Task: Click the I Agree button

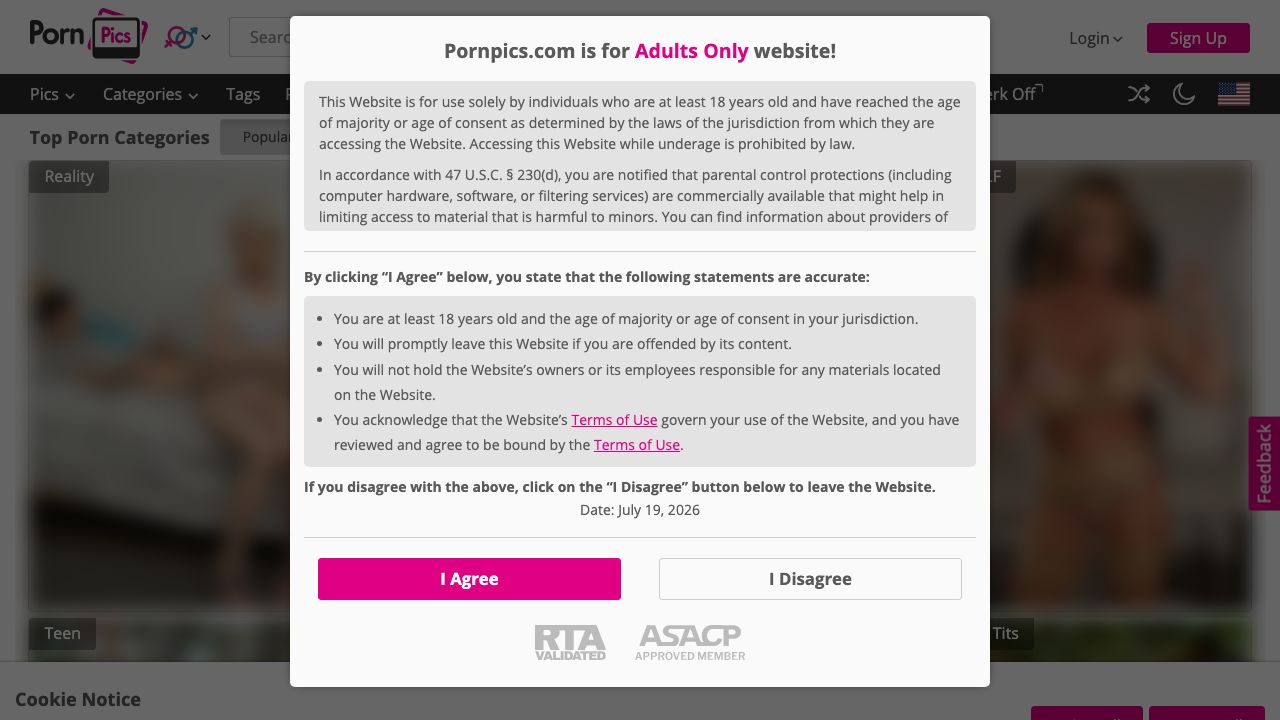Action: click(x=469, y=579)
